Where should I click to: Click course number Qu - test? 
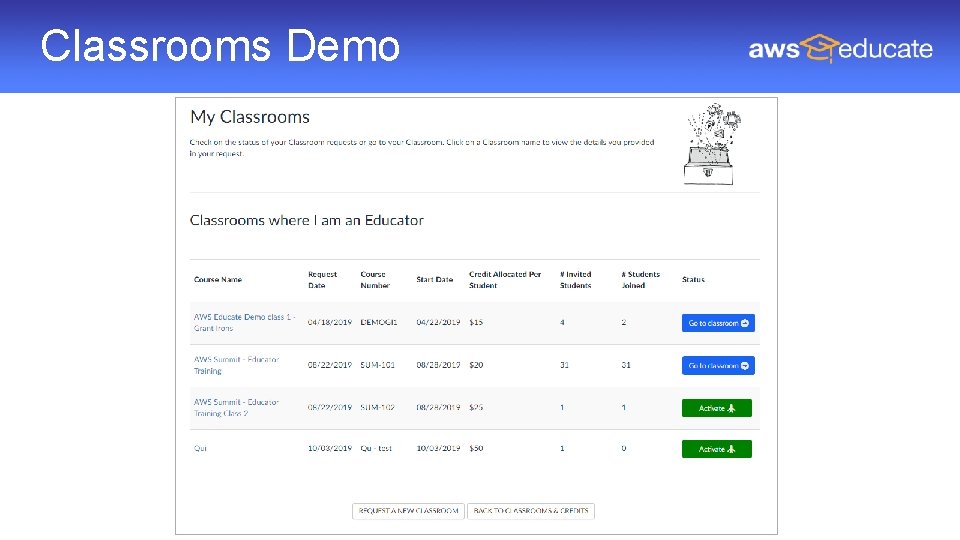pyautogui.click(x=376, y=448)
